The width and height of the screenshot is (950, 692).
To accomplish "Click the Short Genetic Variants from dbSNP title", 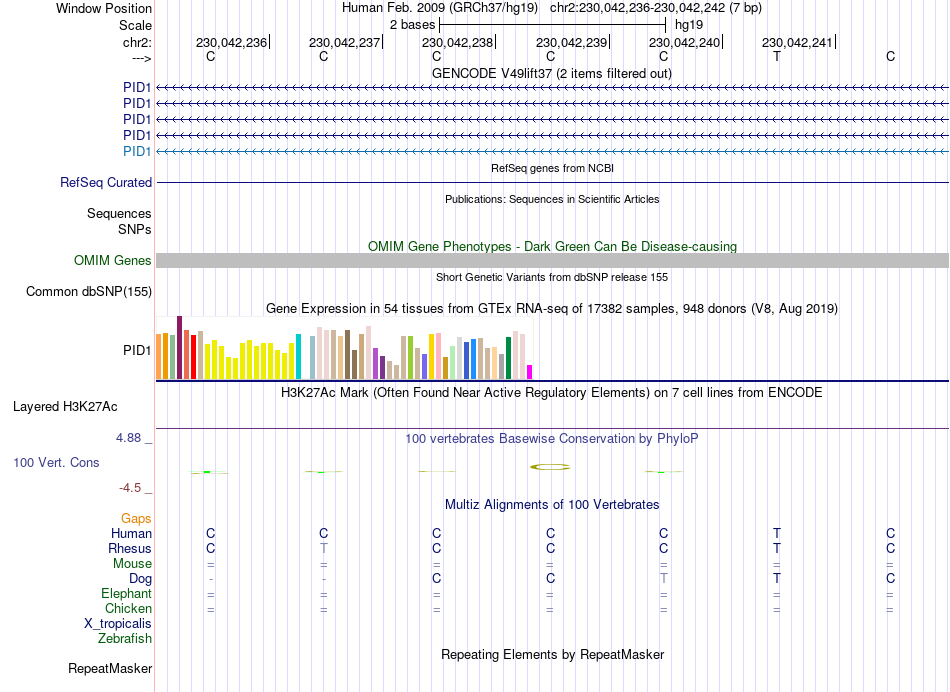I will point(552,277).
